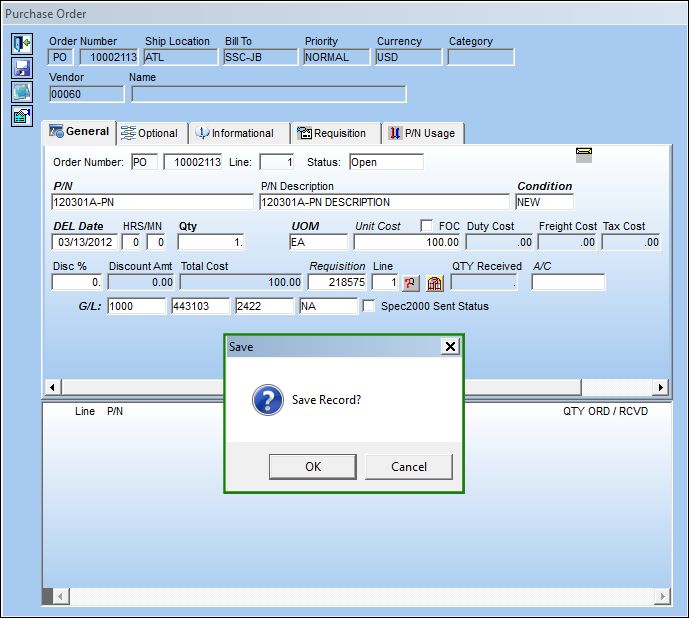Click the yellow archway icon beside QTY Received
The image size is (689, 618).
tap(435, 283)
